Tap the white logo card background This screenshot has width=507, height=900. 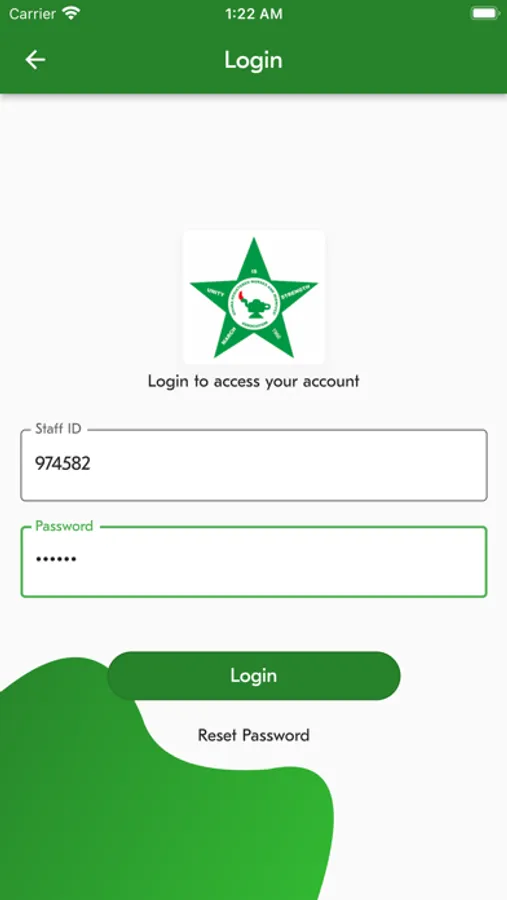click(254, 297)
